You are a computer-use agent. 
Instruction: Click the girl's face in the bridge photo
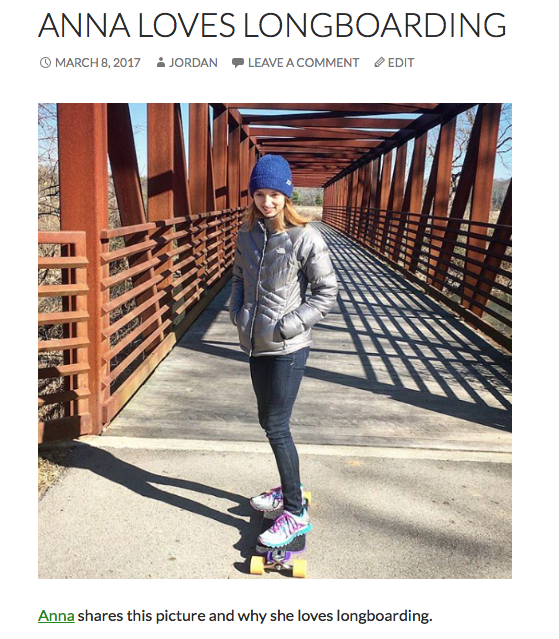pyautogui.click(x=268, y=205)
